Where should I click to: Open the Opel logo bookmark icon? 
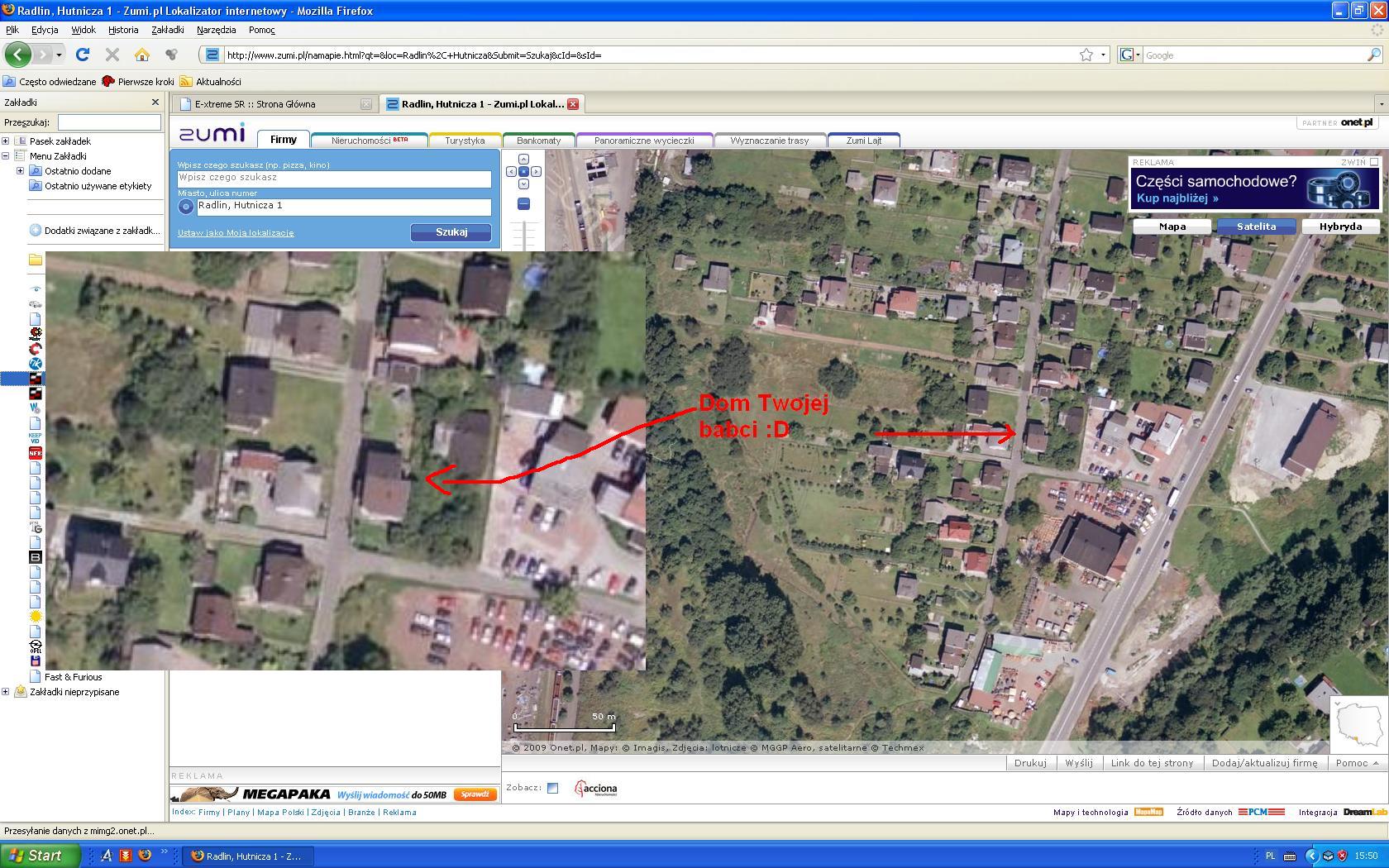tap(36, 646)
